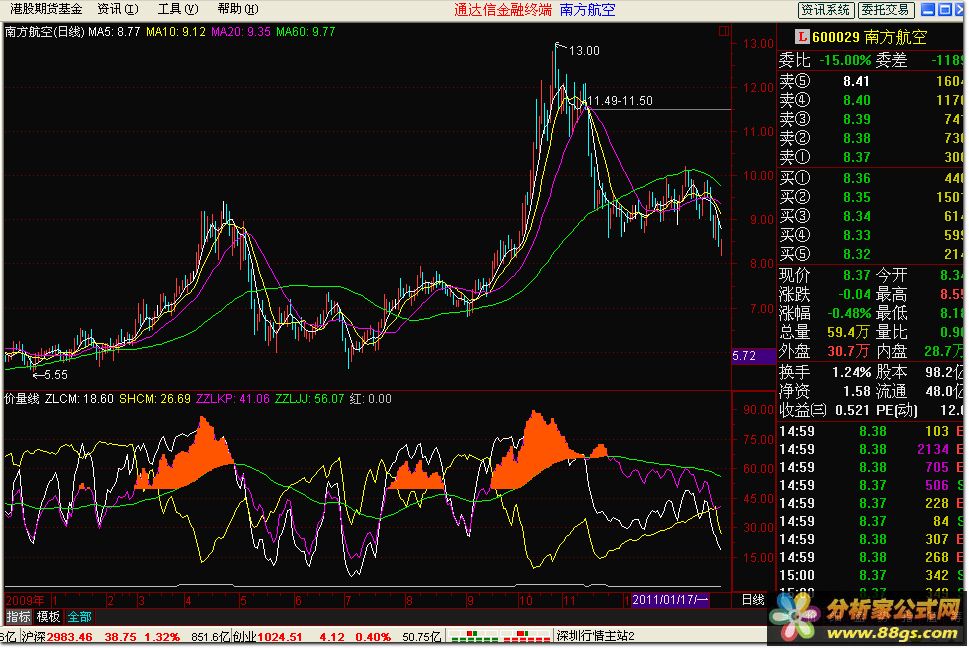Click the 买① 8.36 order row
This screenshot has width=969, height=648.
point(870,179)
